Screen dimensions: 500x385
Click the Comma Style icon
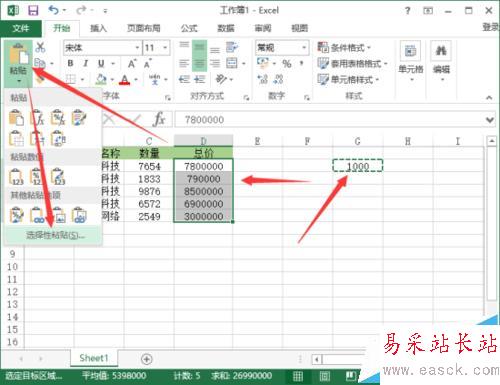tap(301, 63)
